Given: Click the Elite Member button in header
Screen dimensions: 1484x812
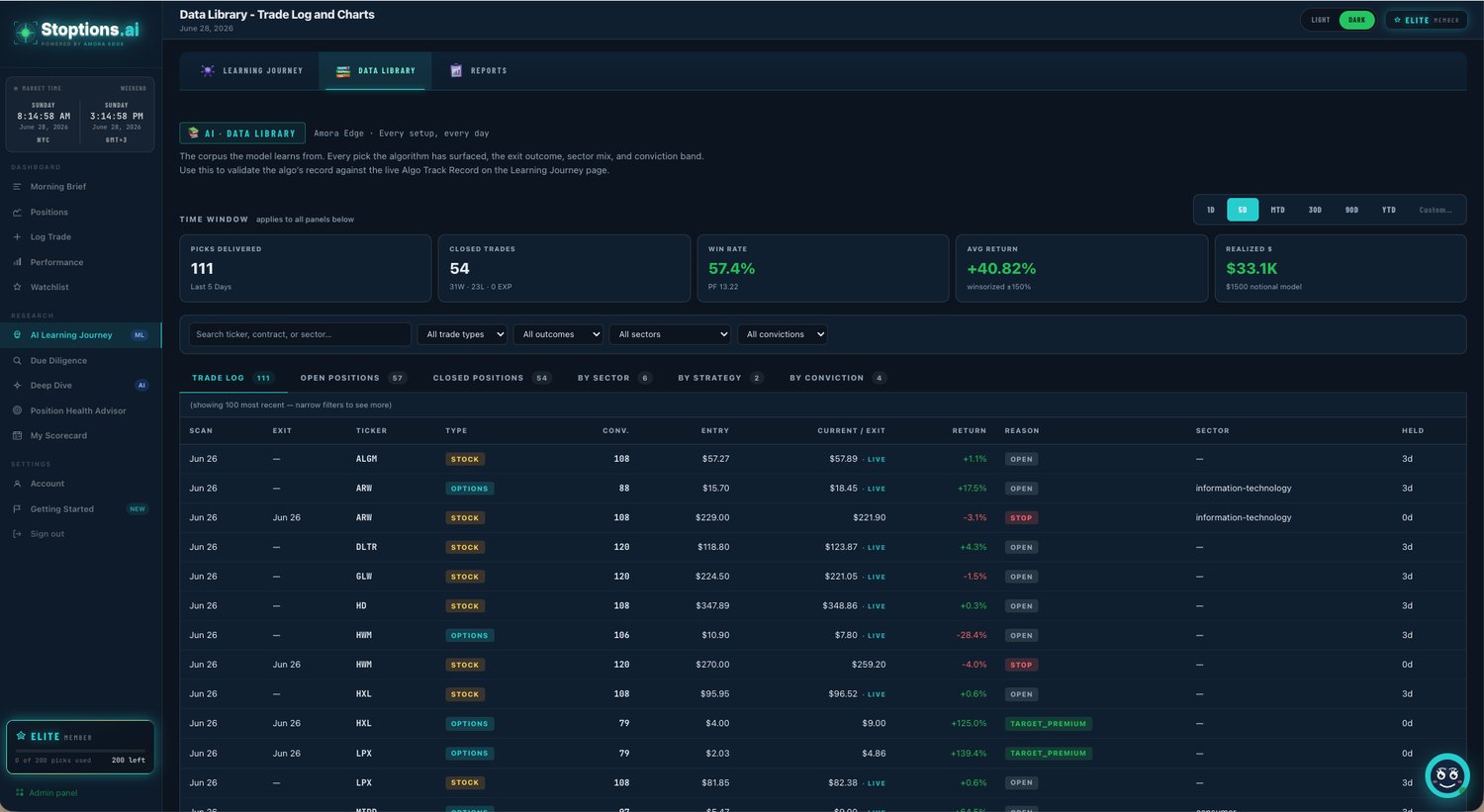Looking at the screenshot, I should (1426, 20).
